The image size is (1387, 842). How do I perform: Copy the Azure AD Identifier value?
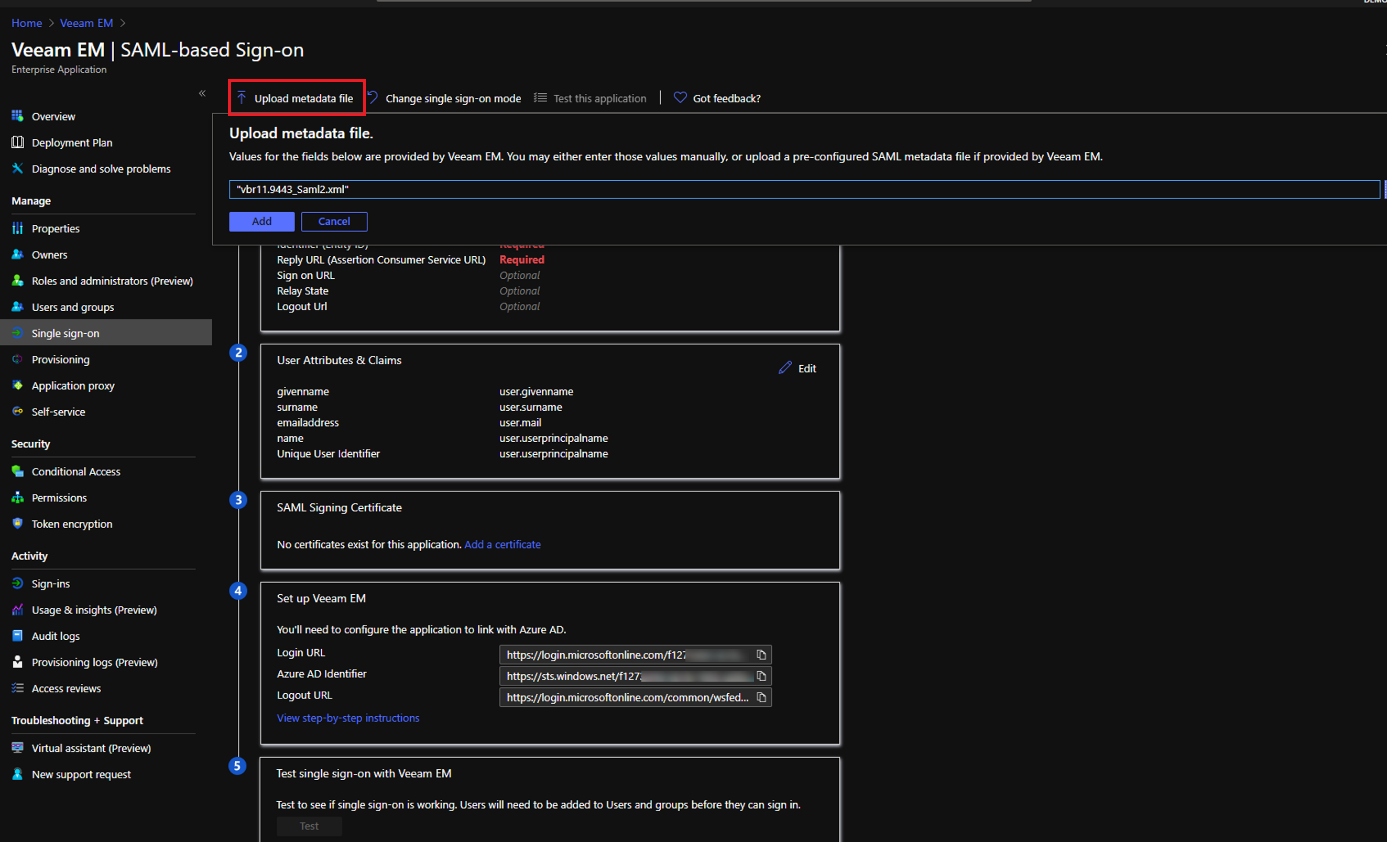761,676
